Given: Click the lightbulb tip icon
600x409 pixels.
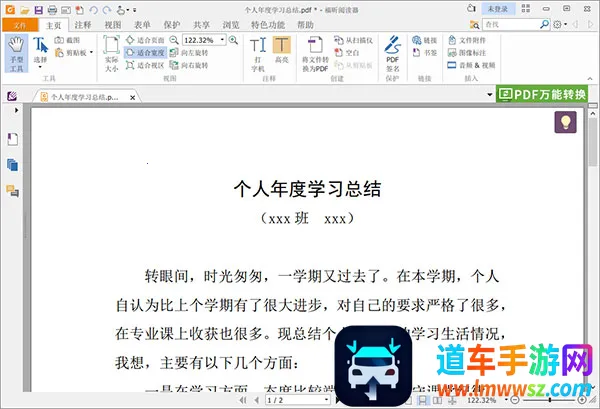Looking at the screenshot, I should coord(566,122).
